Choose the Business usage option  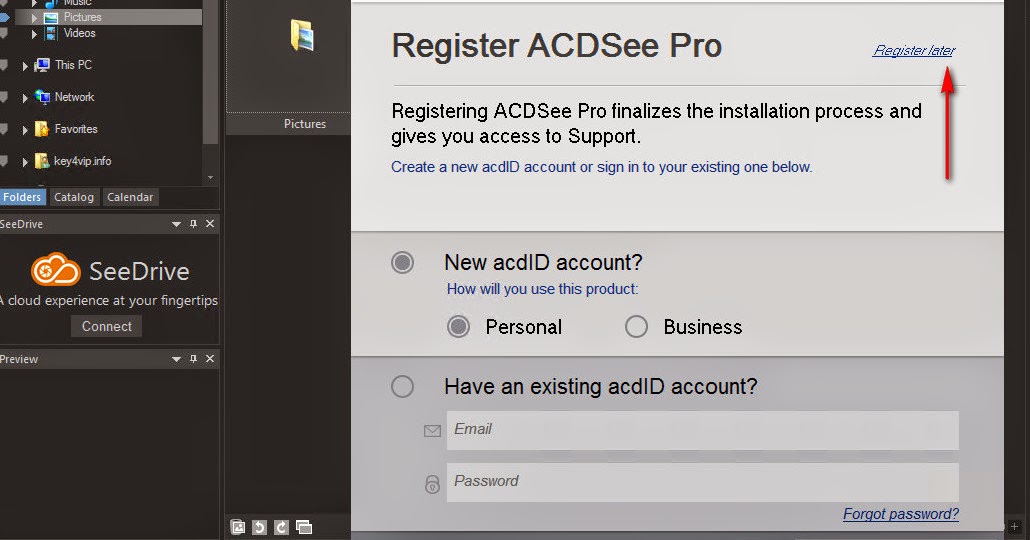pos(636,327)
